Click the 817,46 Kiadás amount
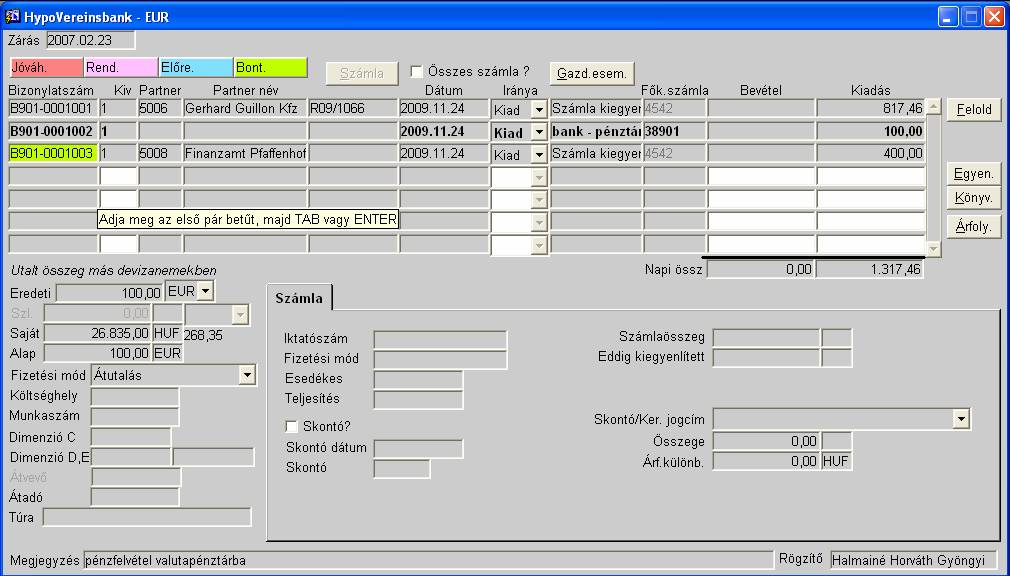Image resolution: width=1010 pixels, height=576 pixels. pos(871,108)
